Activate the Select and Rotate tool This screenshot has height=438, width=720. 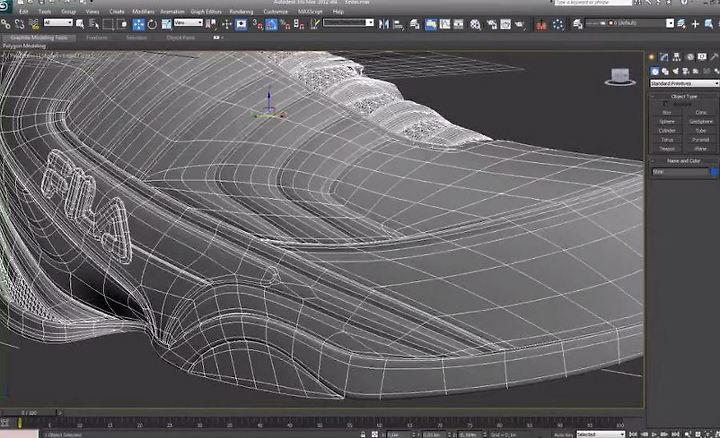pos(152,24)
